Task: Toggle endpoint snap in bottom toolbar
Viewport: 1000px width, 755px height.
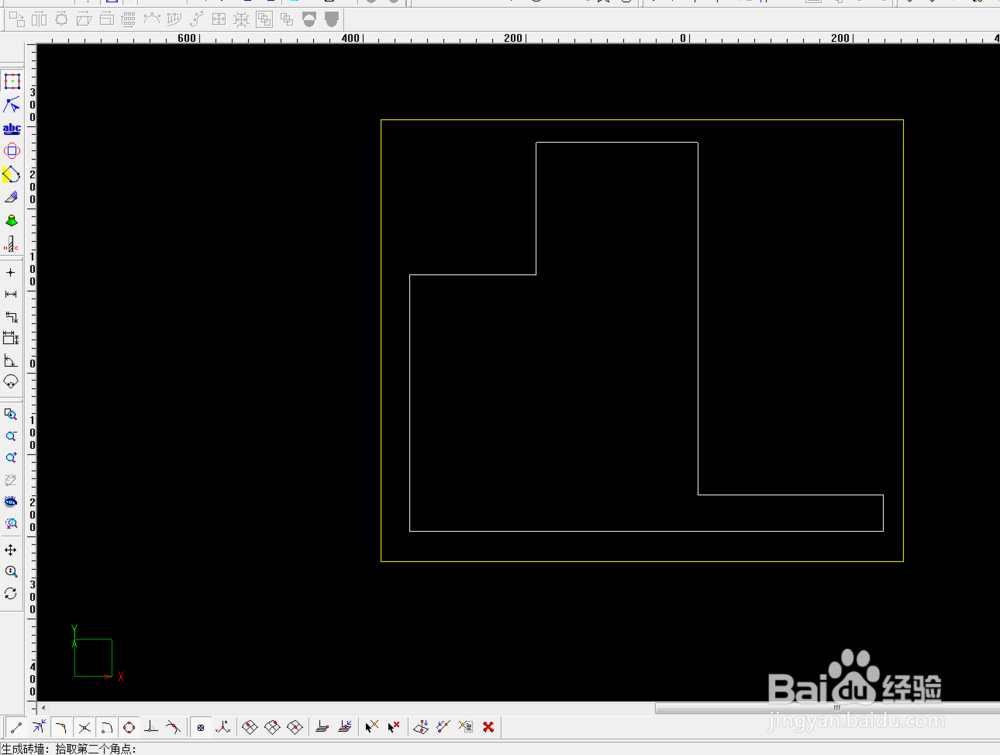Action: click(17, 727)
